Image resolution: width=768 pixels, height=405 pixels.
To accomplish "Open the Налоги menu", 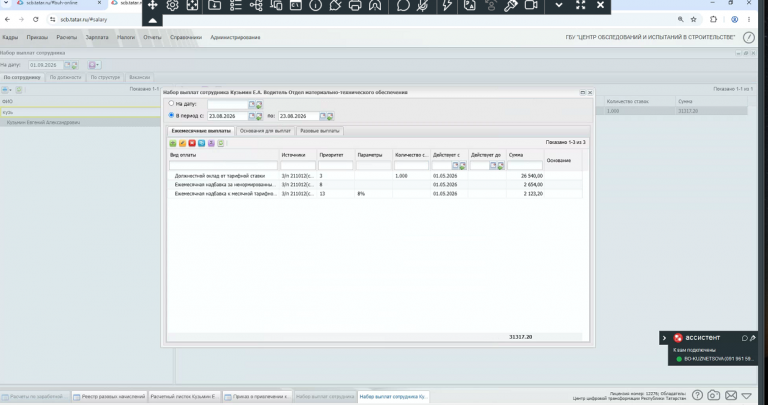I will tap(126, 37).
